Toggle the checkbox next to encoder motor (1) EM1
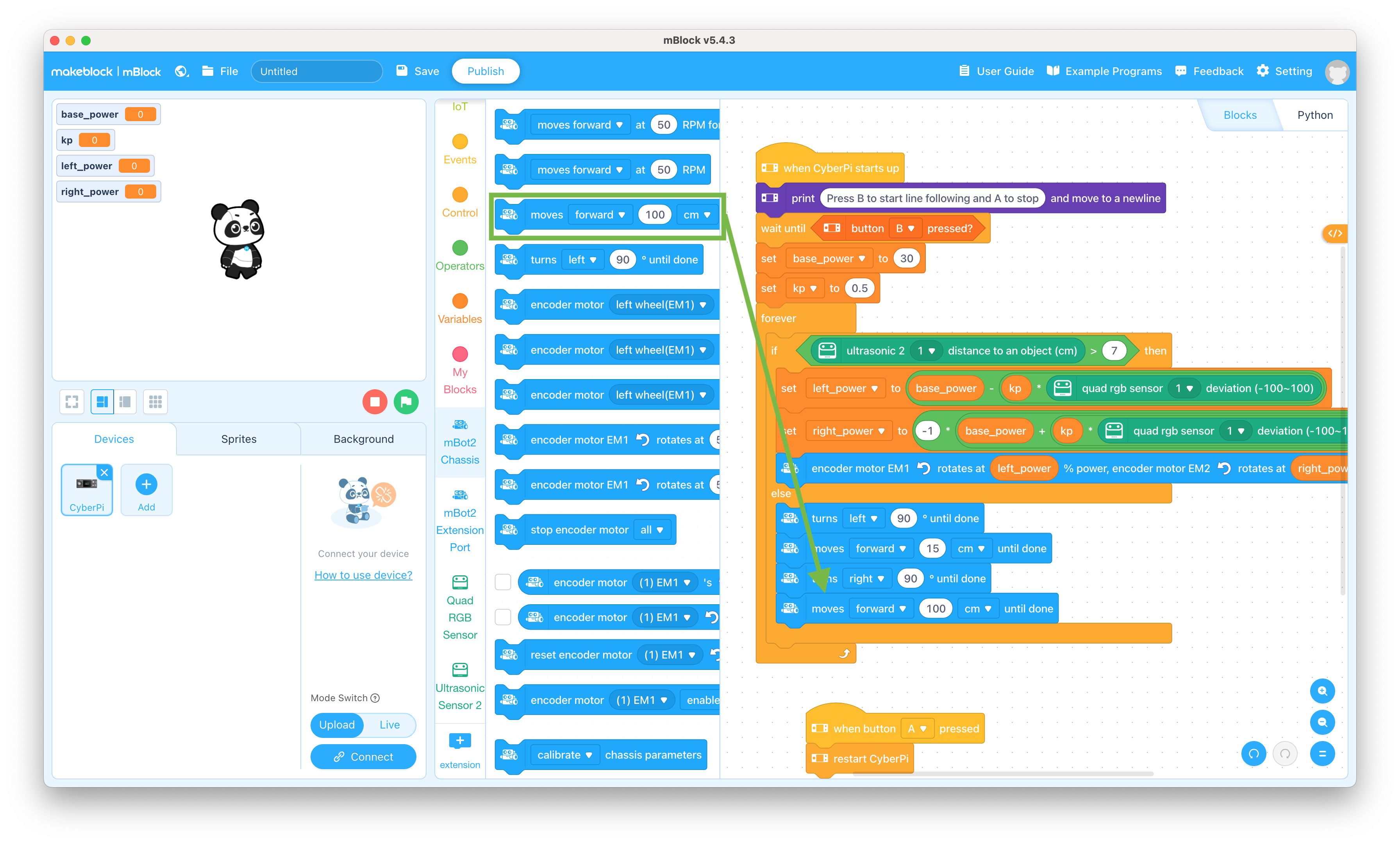The width and height of the screenshot is (1400, 845). point(503,582)
